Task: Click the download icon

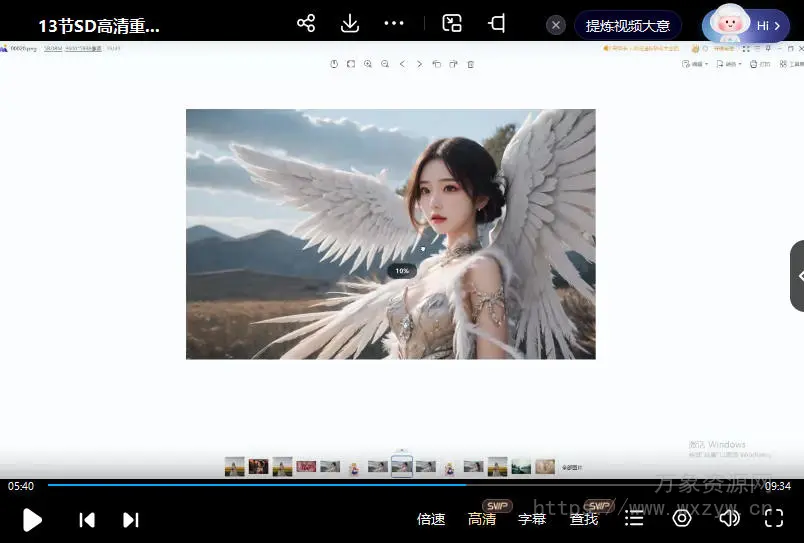Action: (x=350, y=24)
